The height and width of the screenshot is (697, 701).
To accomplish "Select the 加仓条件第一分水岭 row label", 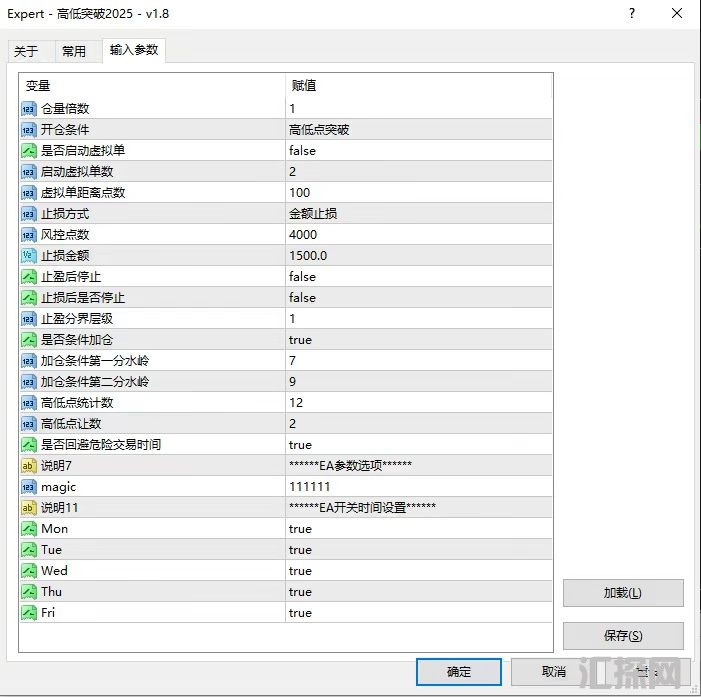I will (x=95, y=361).
